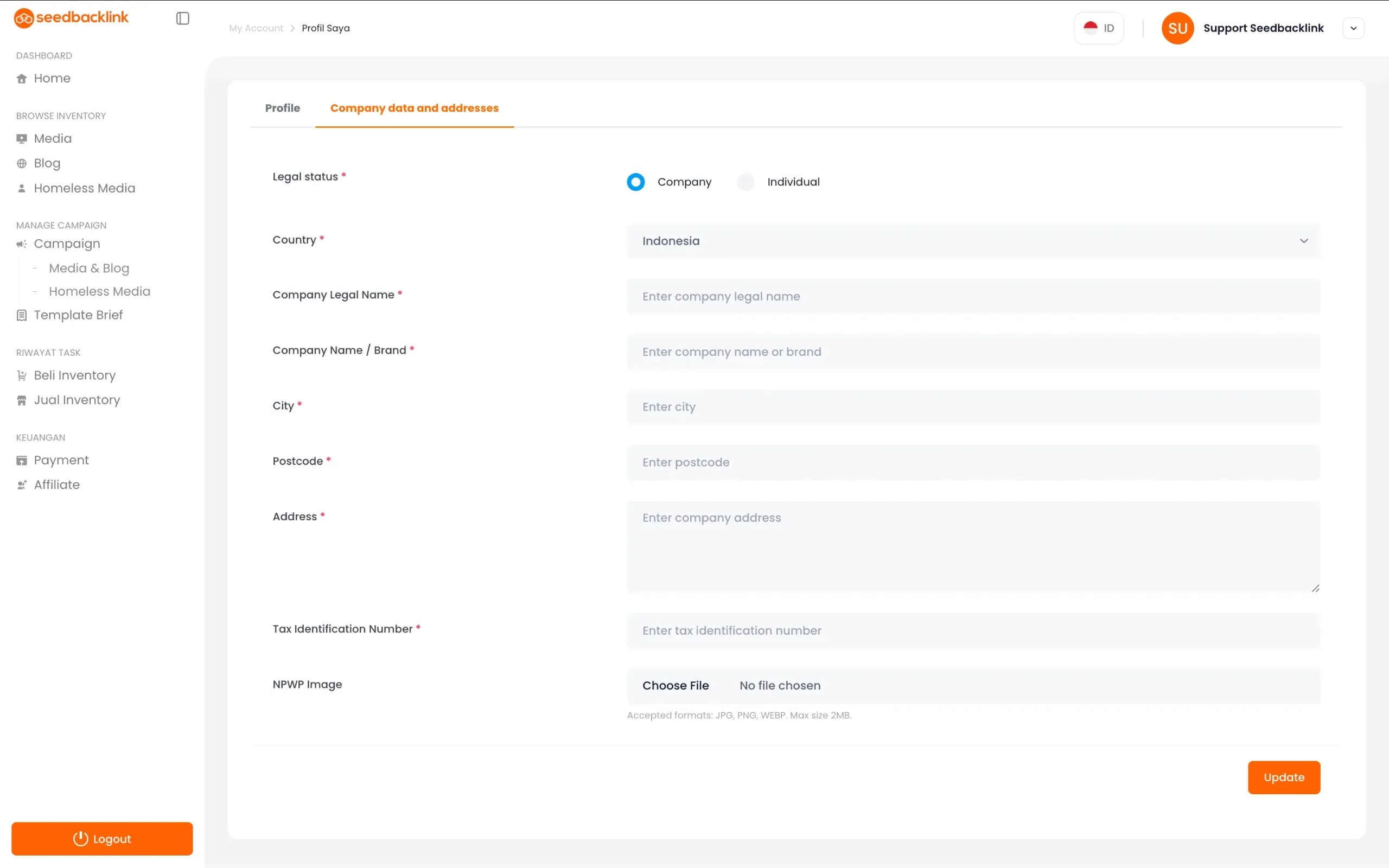Click the SU avatar circle
1389x868 pixels.
(x=1178, y=28)
